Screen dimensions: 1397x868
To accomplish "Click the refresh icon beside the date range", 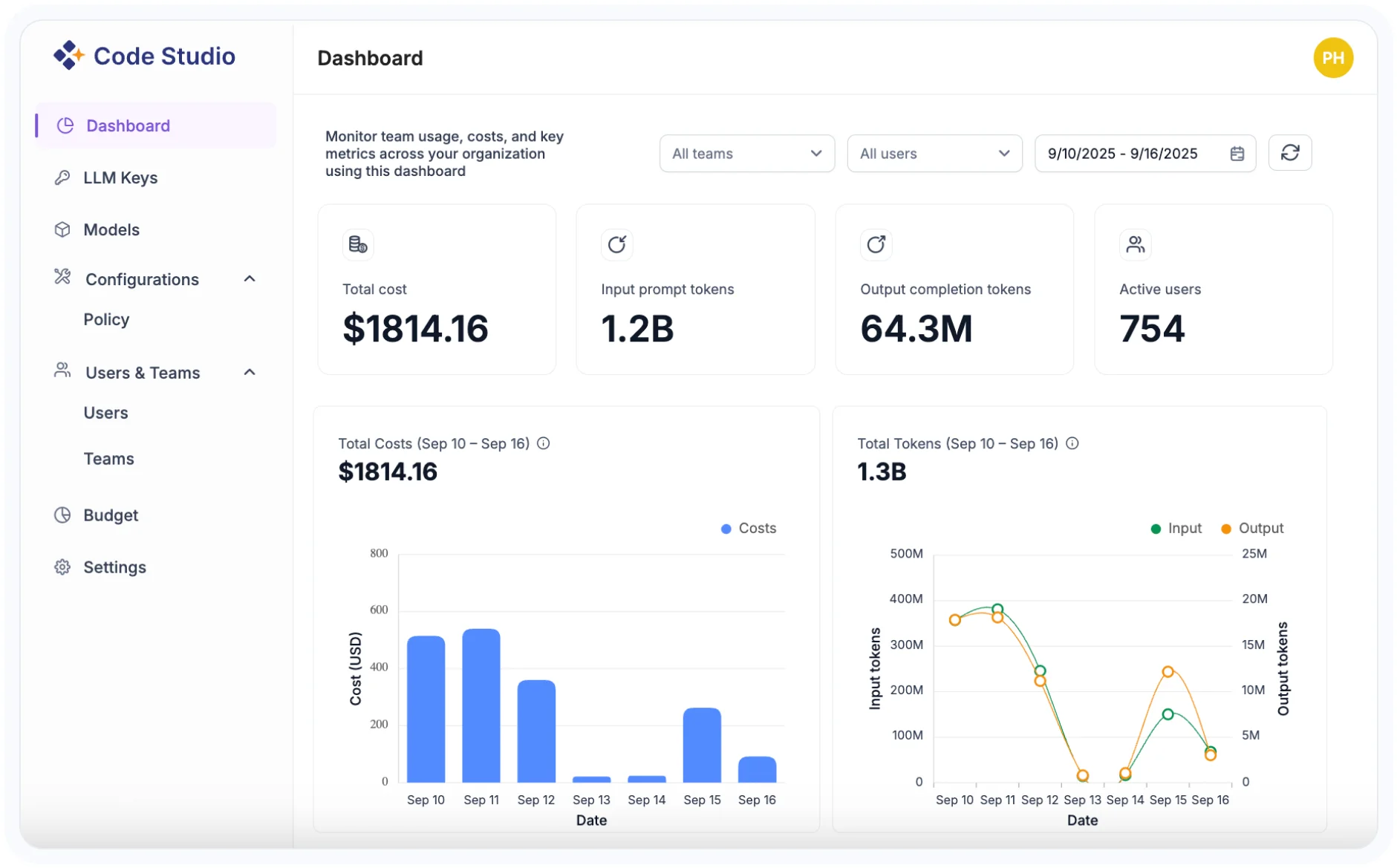I will click(1290, 153).
